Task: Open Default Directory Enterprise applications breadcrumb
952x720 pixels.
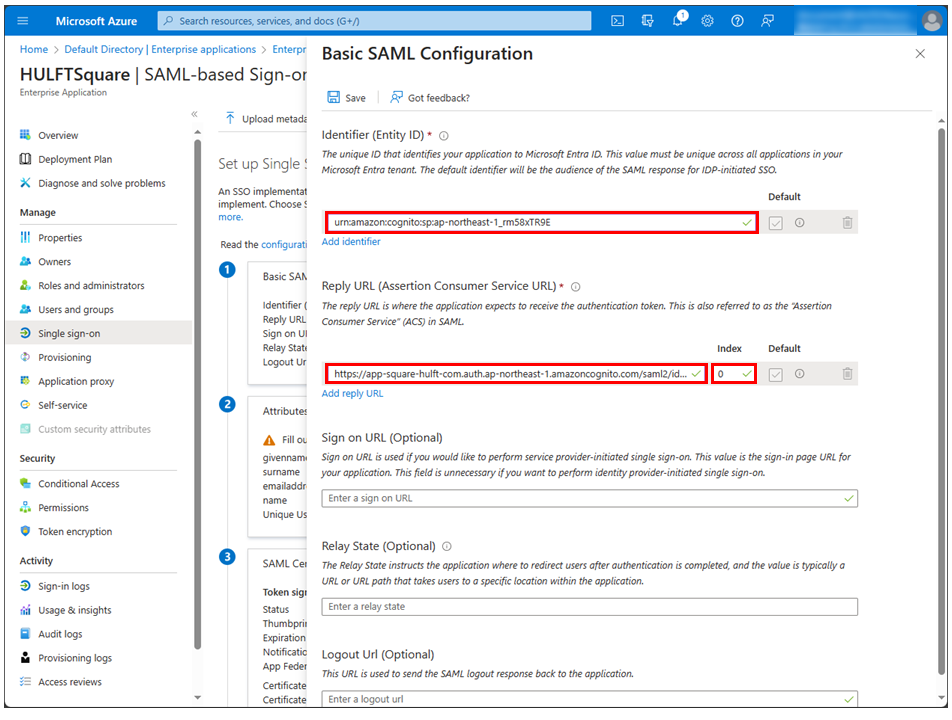Action: [160, 49]
